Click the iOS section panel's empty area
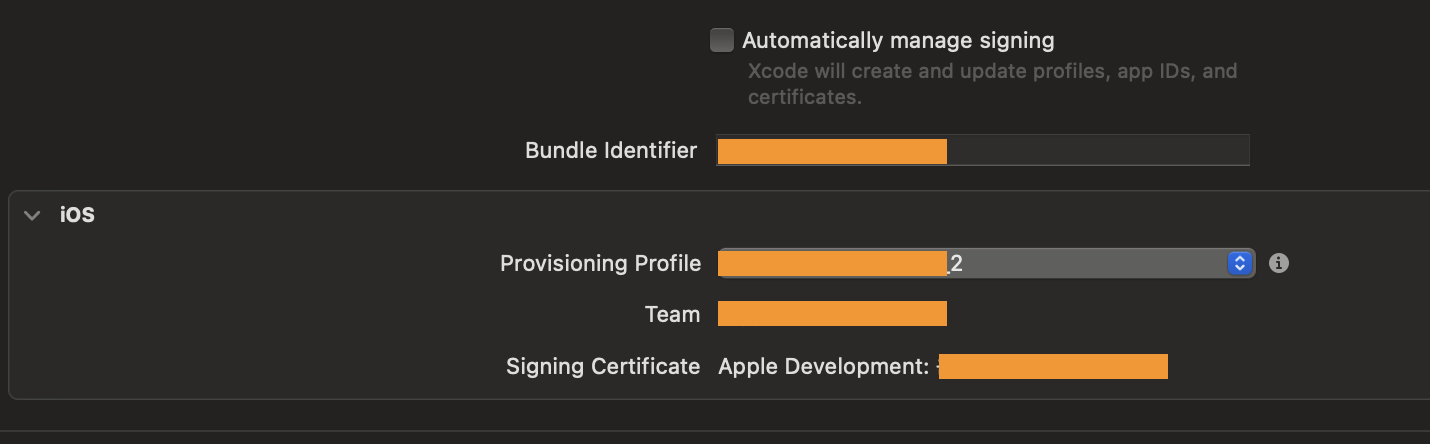This screenshot has height=444, width=1430. [250, 320]
